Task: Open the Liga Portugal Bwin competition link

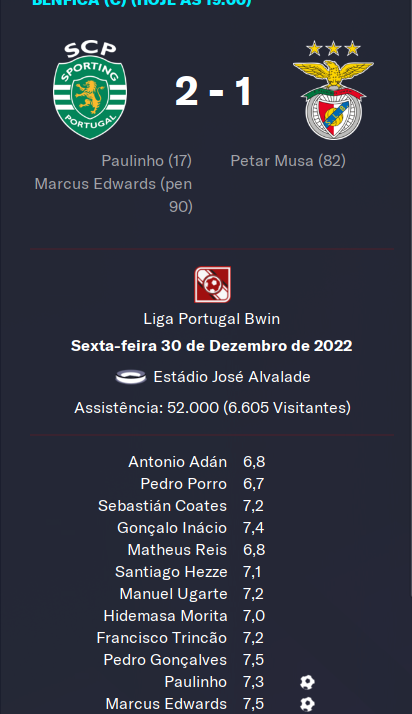Action: coord(212,319)
